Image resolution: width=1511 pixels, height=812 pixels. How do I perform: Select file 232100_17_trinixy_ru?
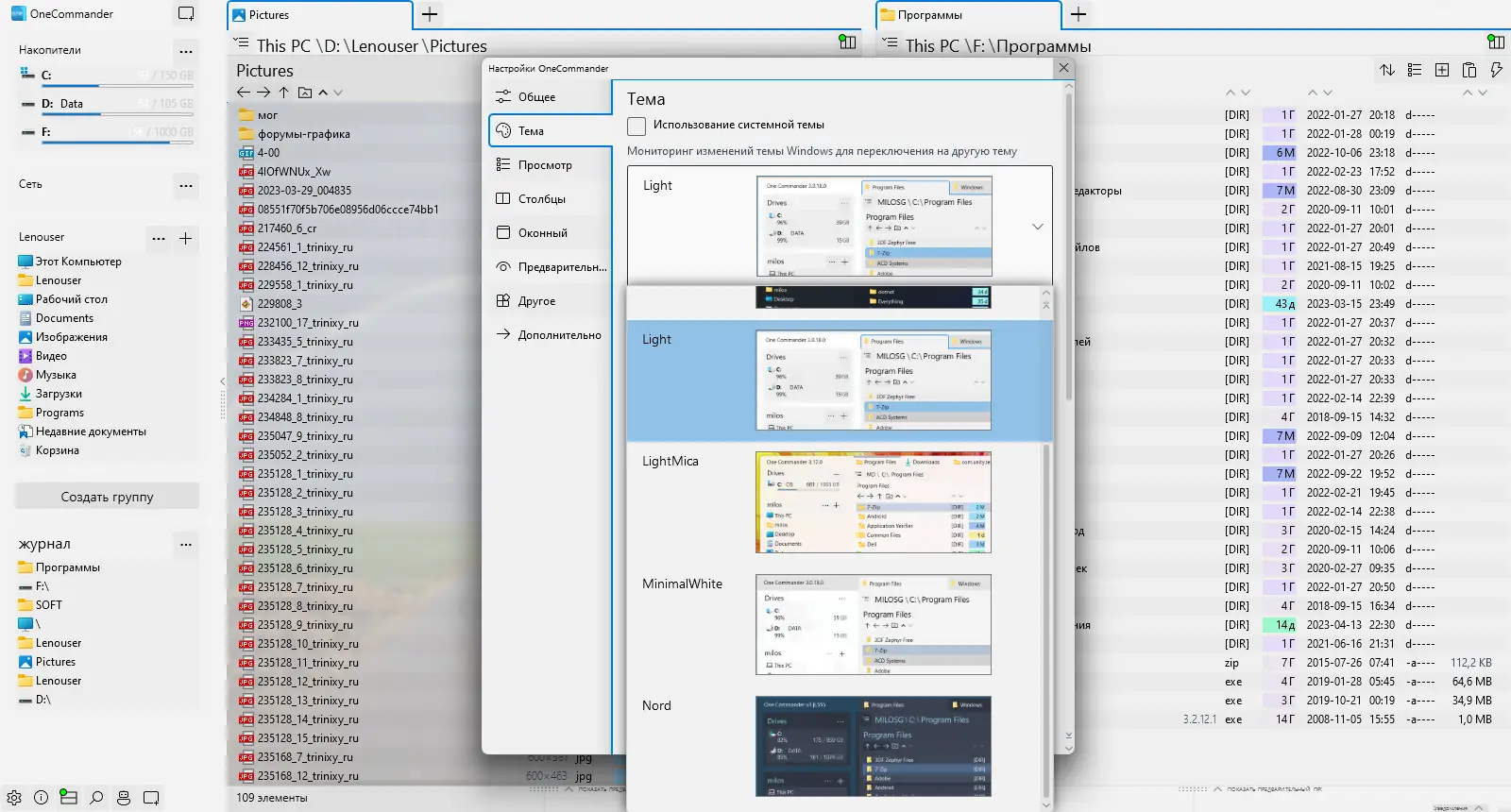pos(308,323)
